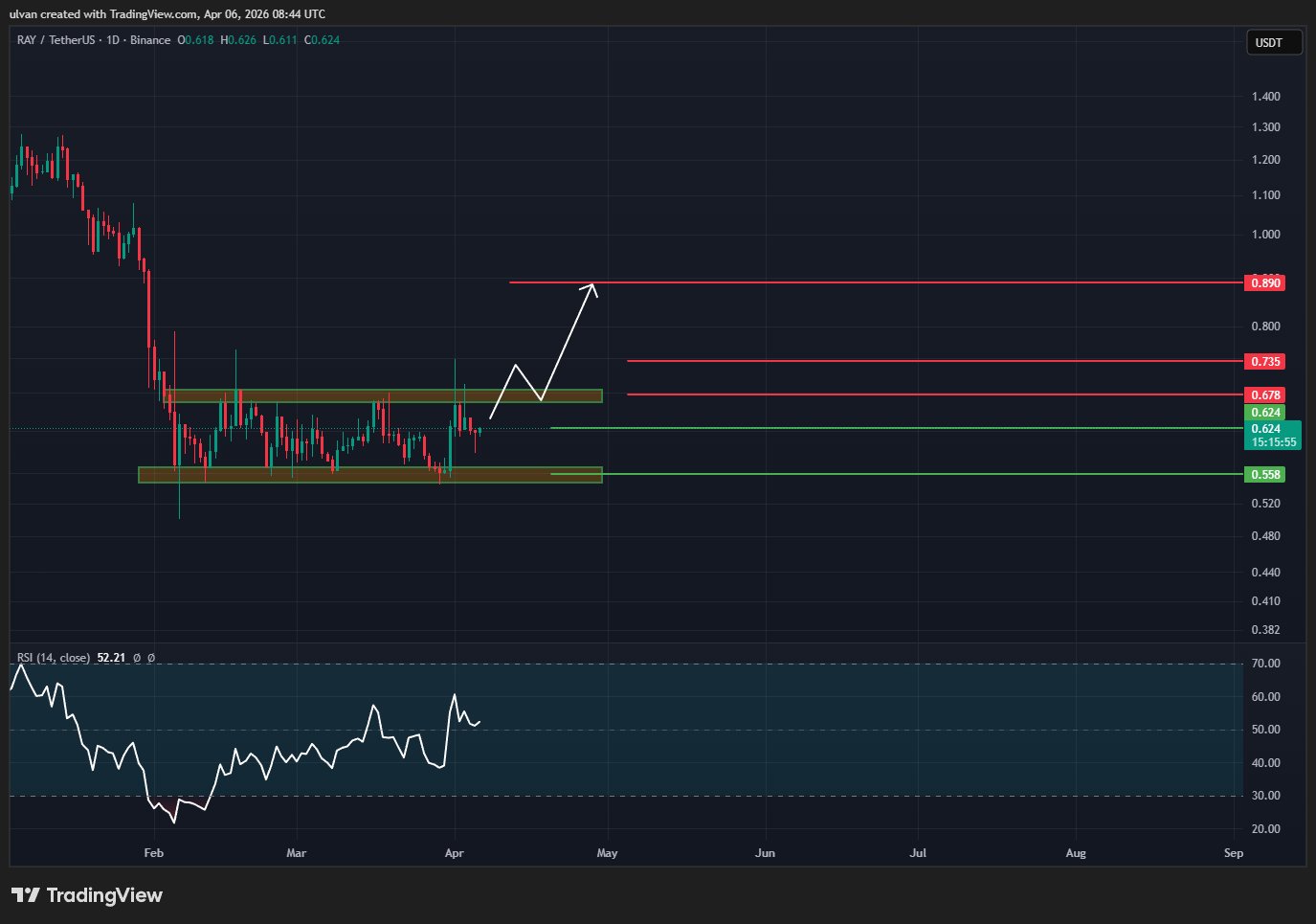Screen dimensions: 1316x924
Task: Click the 1.000 mark on price axis
Action: pyautogui.click(x=1265, y=235)
